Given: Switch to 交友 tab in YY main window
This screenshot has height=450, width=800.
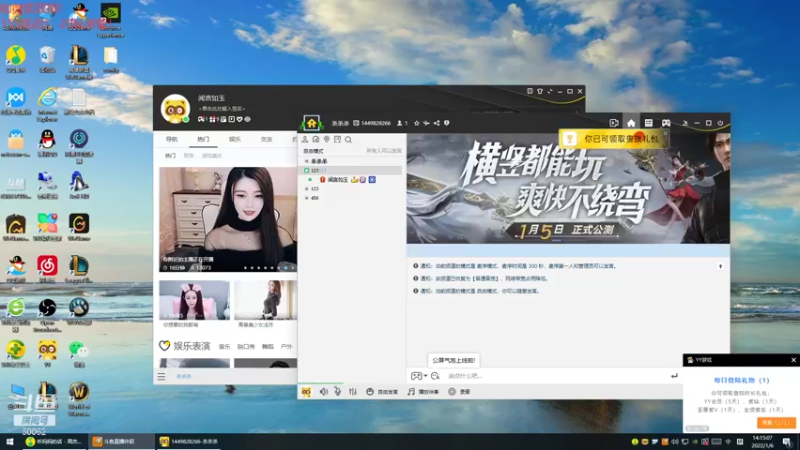Looking at the screenshot, I should click(x=266, y=139).
